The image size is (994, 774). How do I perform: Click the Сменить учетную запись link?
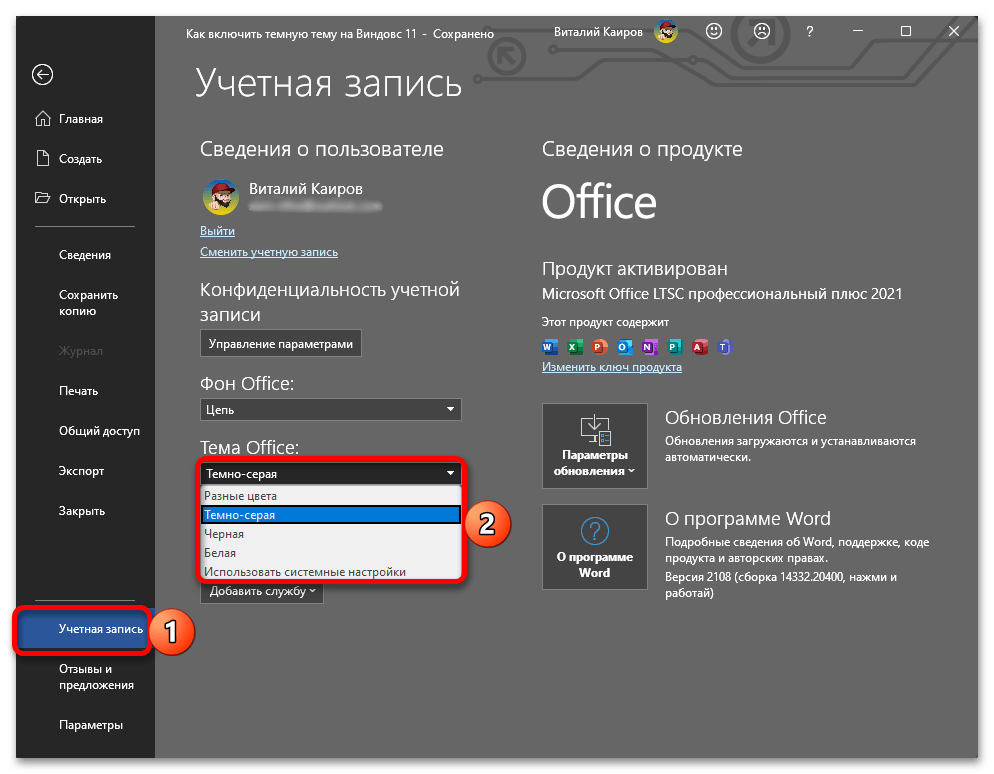[x=269, y=252]
